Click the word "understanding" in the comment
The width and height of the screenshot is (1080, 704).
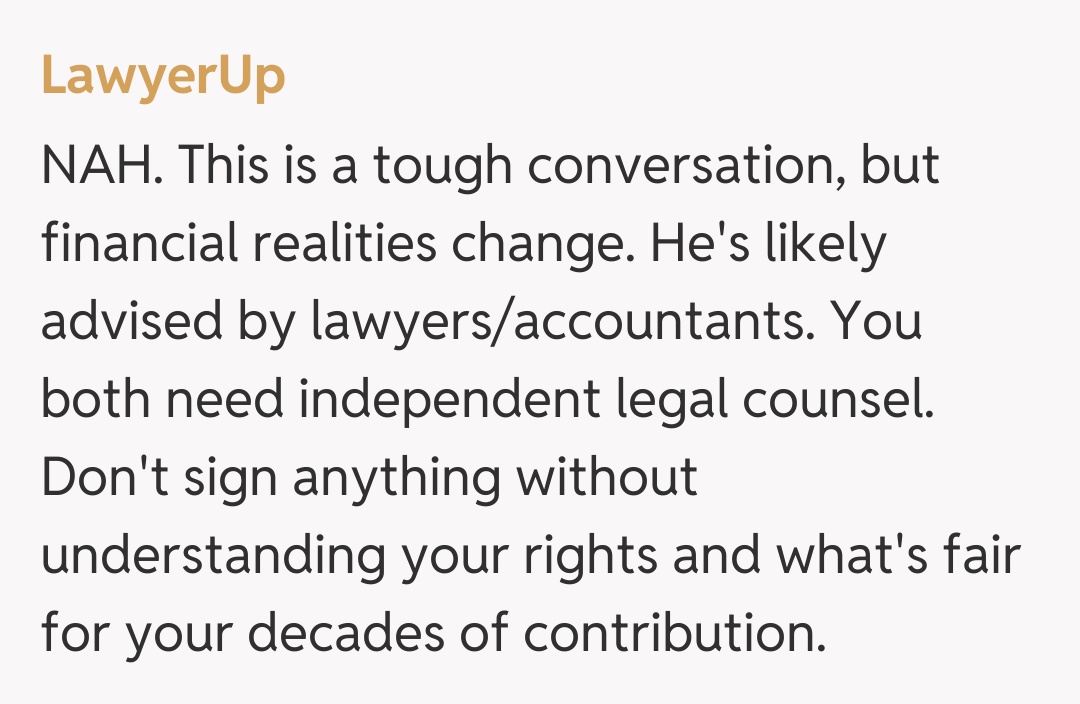click(212, 556)
